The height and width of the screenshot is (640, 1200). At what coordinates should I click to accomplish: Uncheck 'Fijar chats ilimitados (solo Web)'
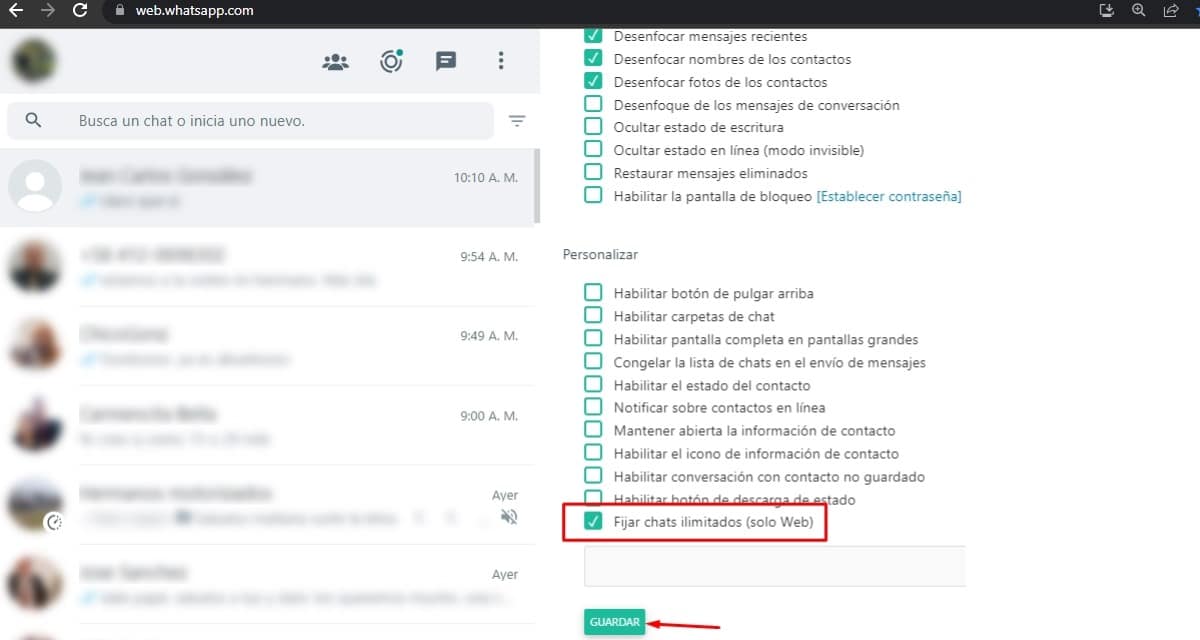point(593,522)
